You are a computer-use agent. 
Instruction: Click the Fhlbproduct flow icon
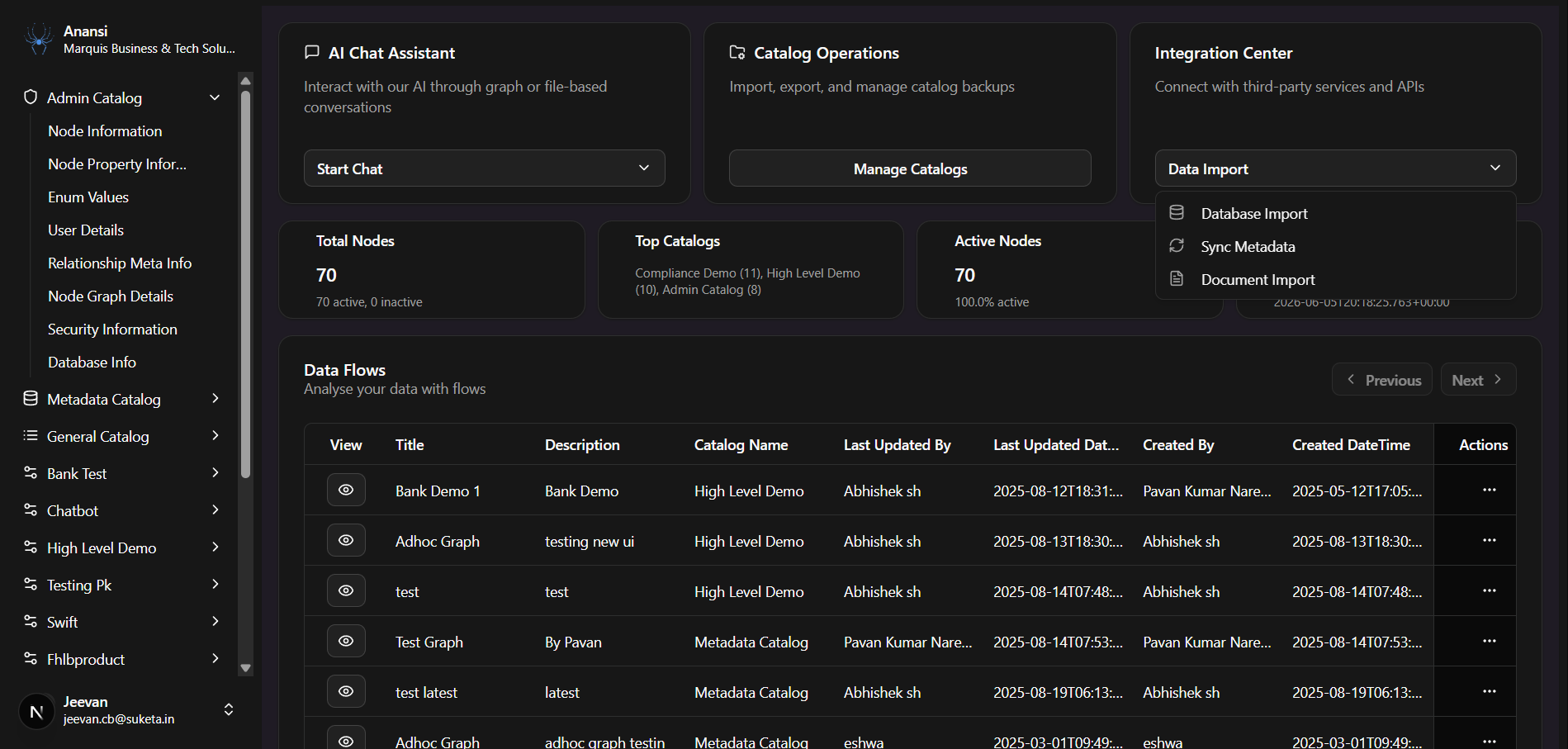(x=31, y=659)
